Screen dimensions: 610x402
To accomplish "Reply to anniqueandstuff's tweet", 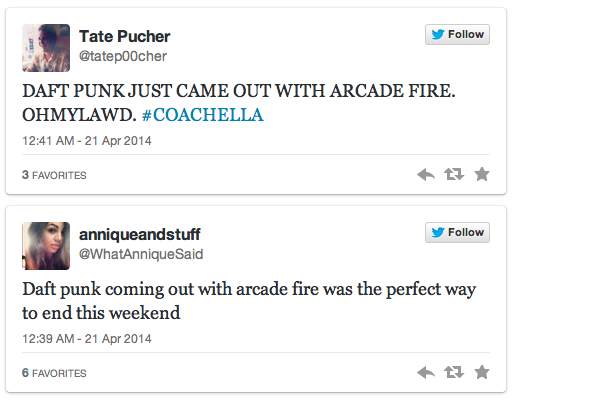I will pyautogui.click(x=426, y=373).
